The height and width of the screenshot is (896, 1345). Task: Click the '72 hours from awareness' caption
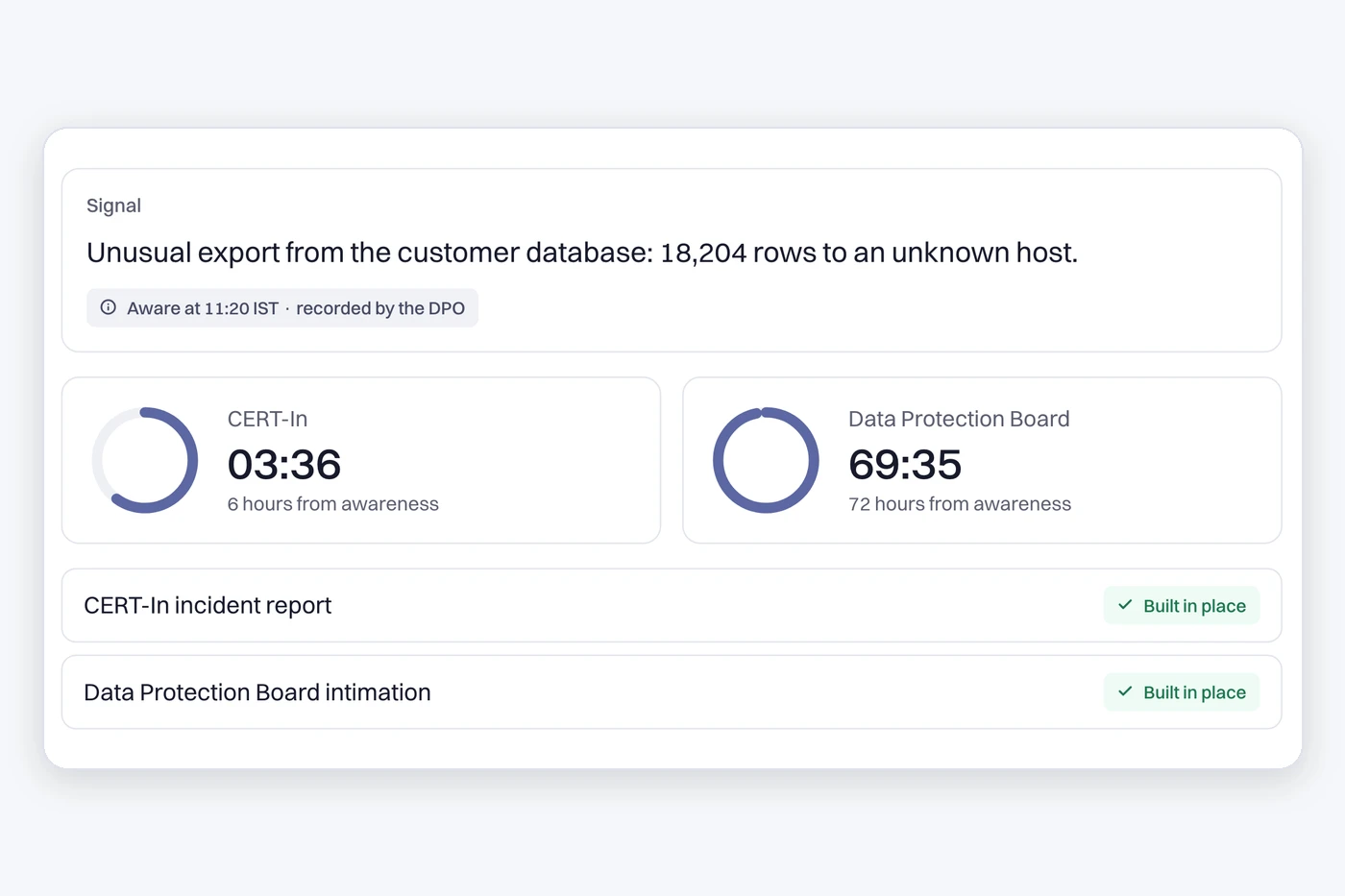coord(960,504)
